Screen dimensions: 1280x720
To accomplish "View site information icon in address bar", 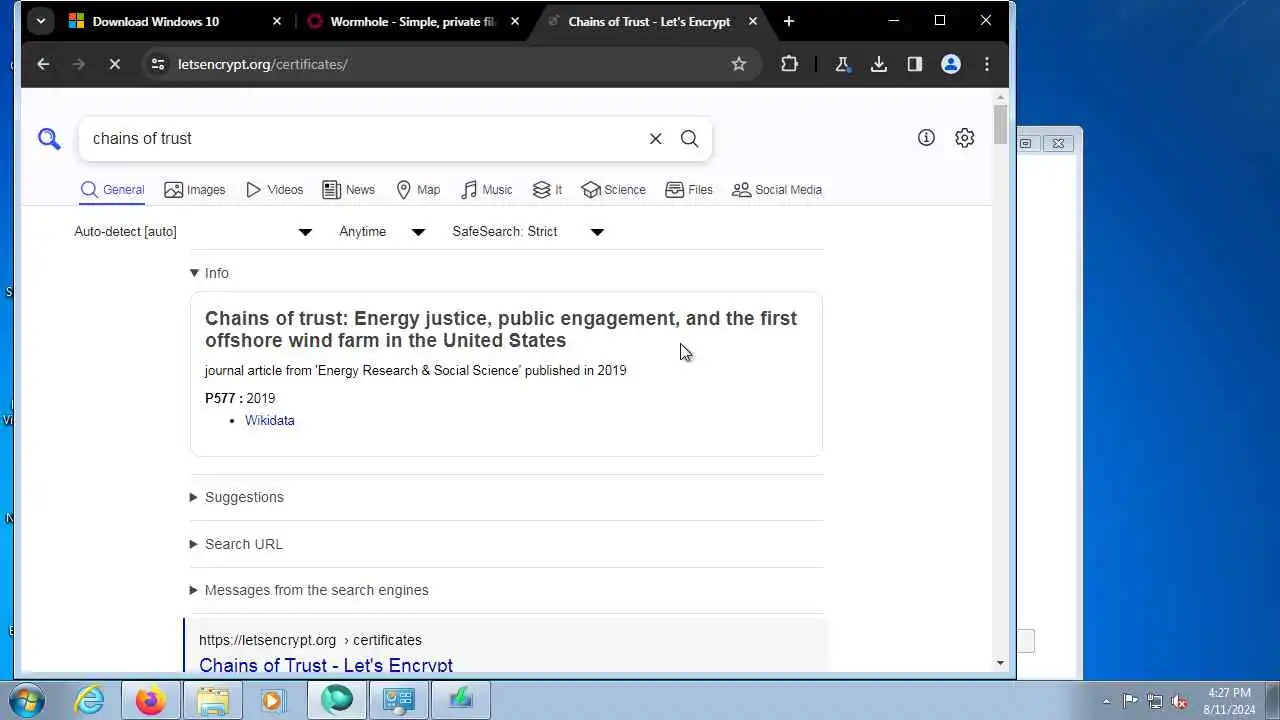I will click(158, 64).
